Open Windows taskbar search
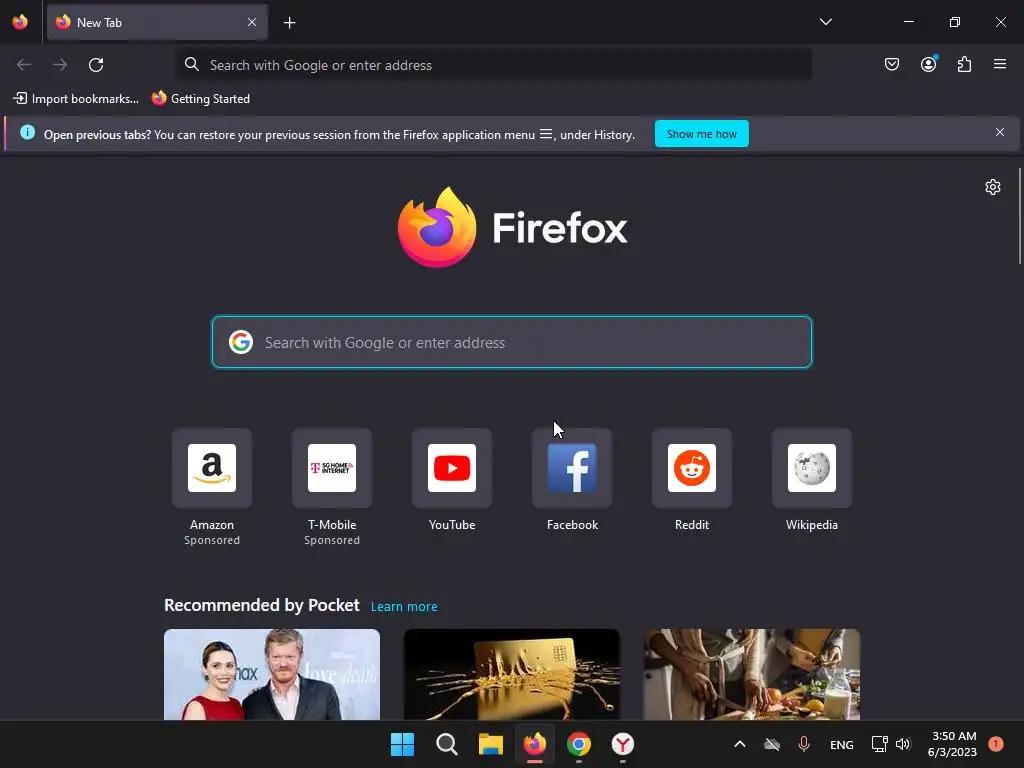Screen dimensions: 1024x768 (447, 744)
